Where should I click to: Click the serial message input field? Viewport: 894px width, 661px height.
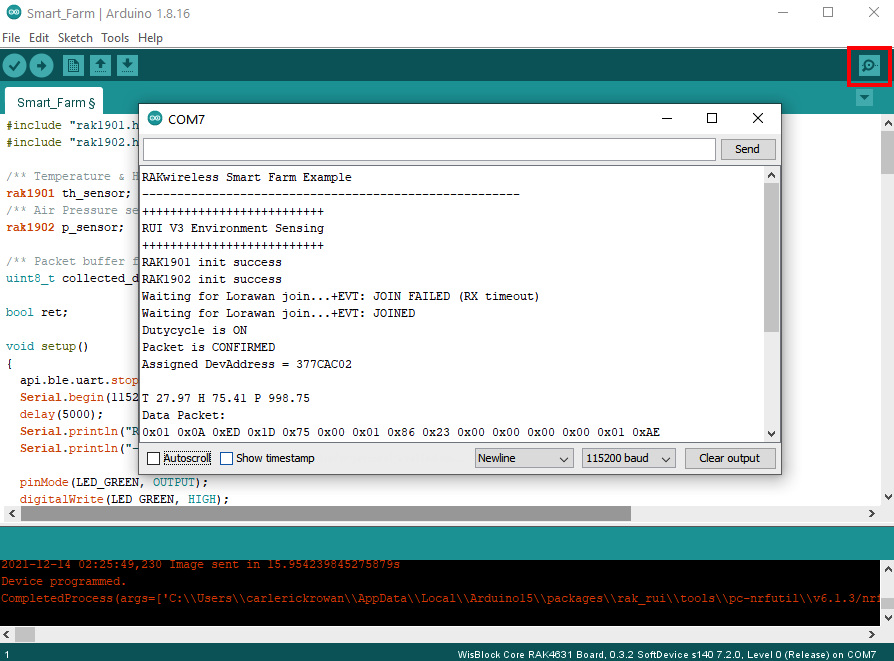pos(429,149)
